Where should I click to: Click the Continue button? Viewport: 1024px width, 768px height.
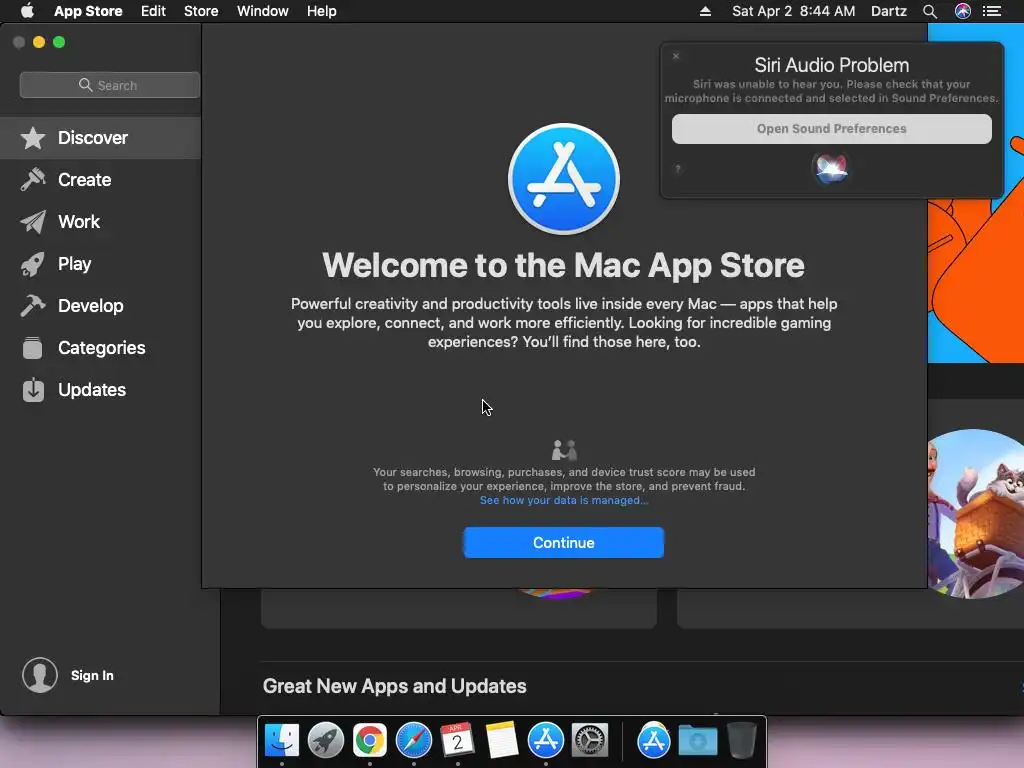pos(564,543)
